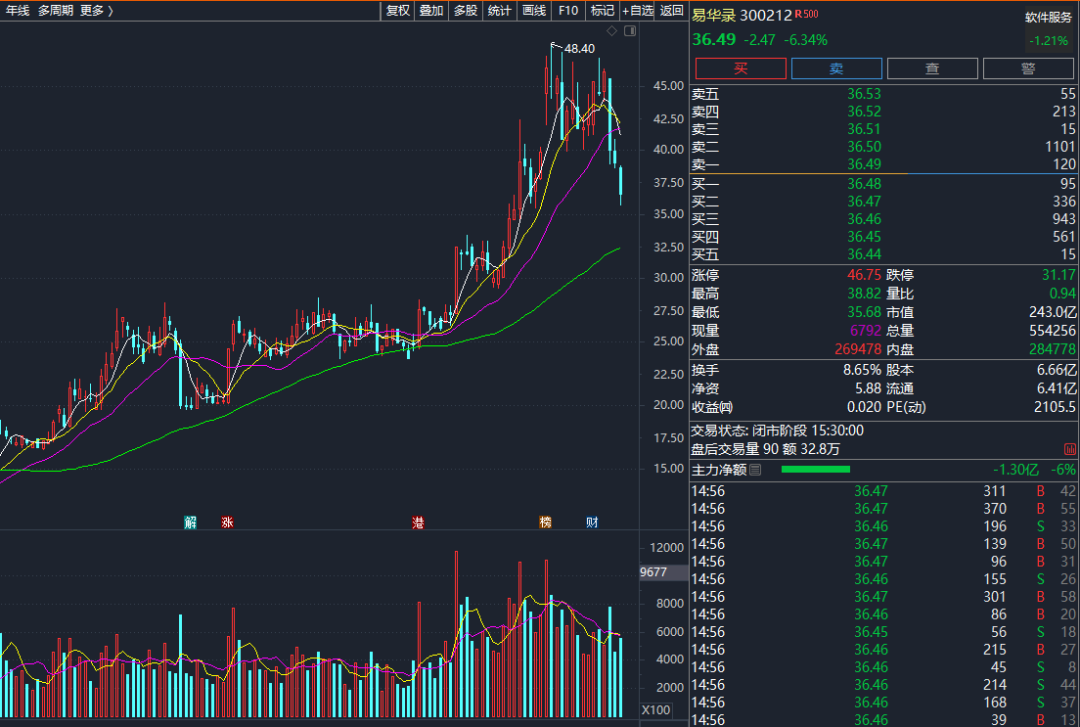The height and width of the screenshot is (727, 1080).
Task: Click the 总量 value 554256
Action: pyautogui.click(x=1052, y=331)
